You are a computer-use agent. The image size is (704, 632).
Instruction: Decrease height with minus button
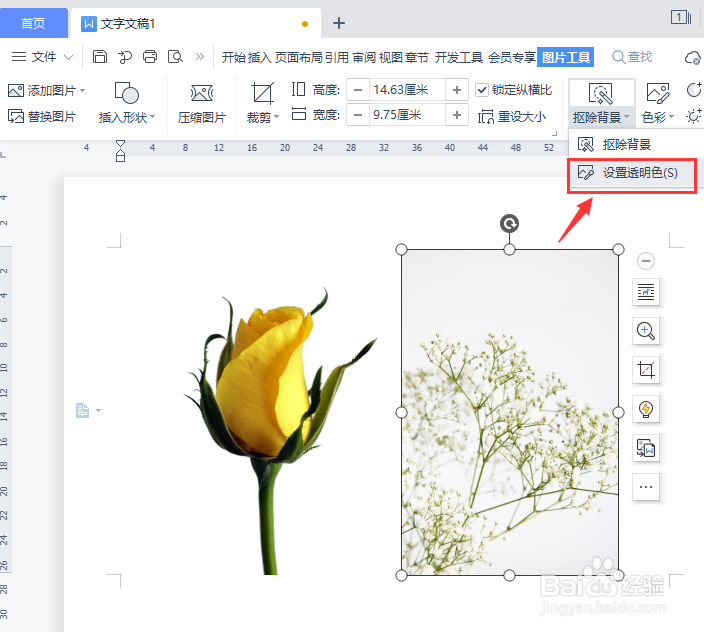coord(358,90)
